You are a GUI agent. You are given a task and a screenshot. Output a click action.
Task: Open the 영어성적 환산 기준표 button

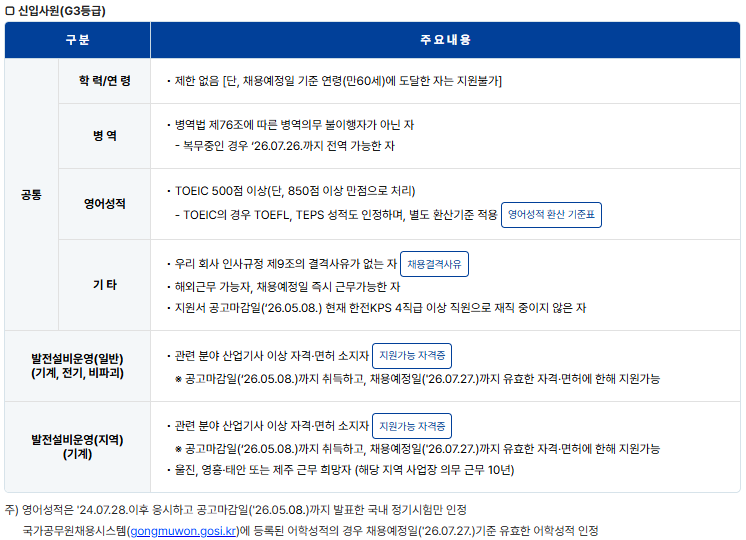[551, 214]
